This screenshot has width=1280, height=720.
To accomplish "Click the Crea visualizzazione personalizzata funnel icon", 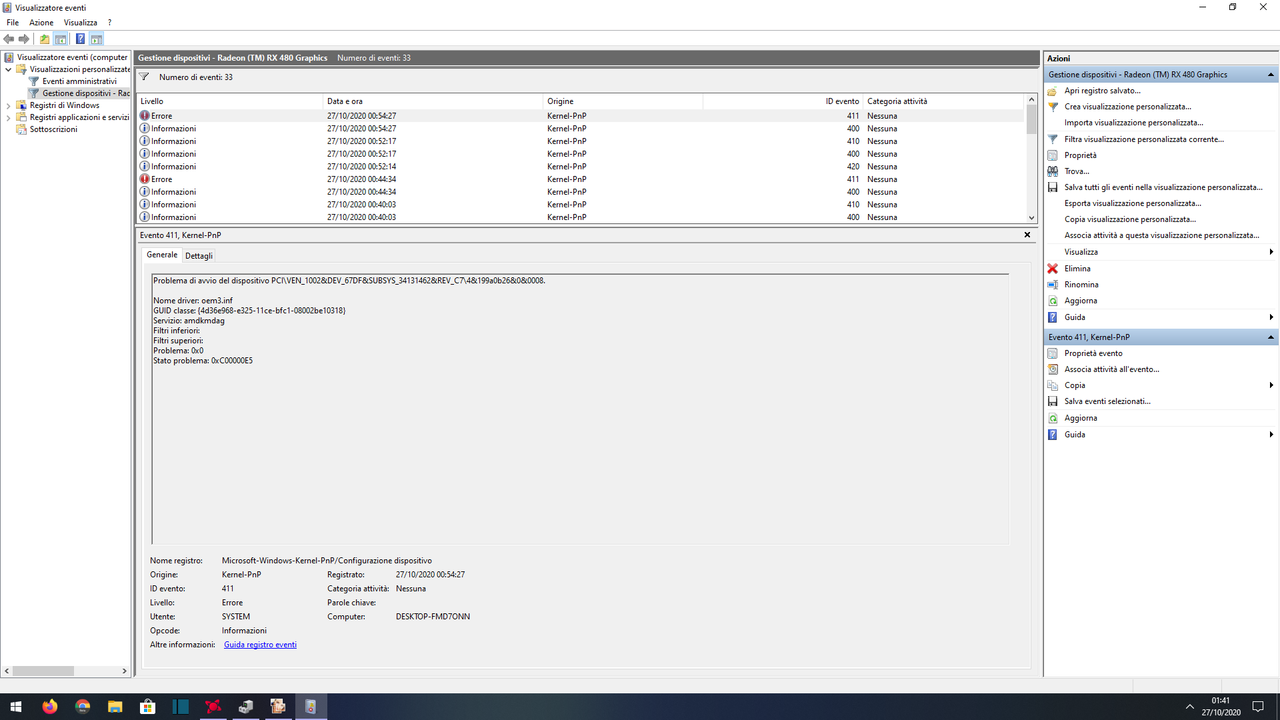I will coord(1052,106).
